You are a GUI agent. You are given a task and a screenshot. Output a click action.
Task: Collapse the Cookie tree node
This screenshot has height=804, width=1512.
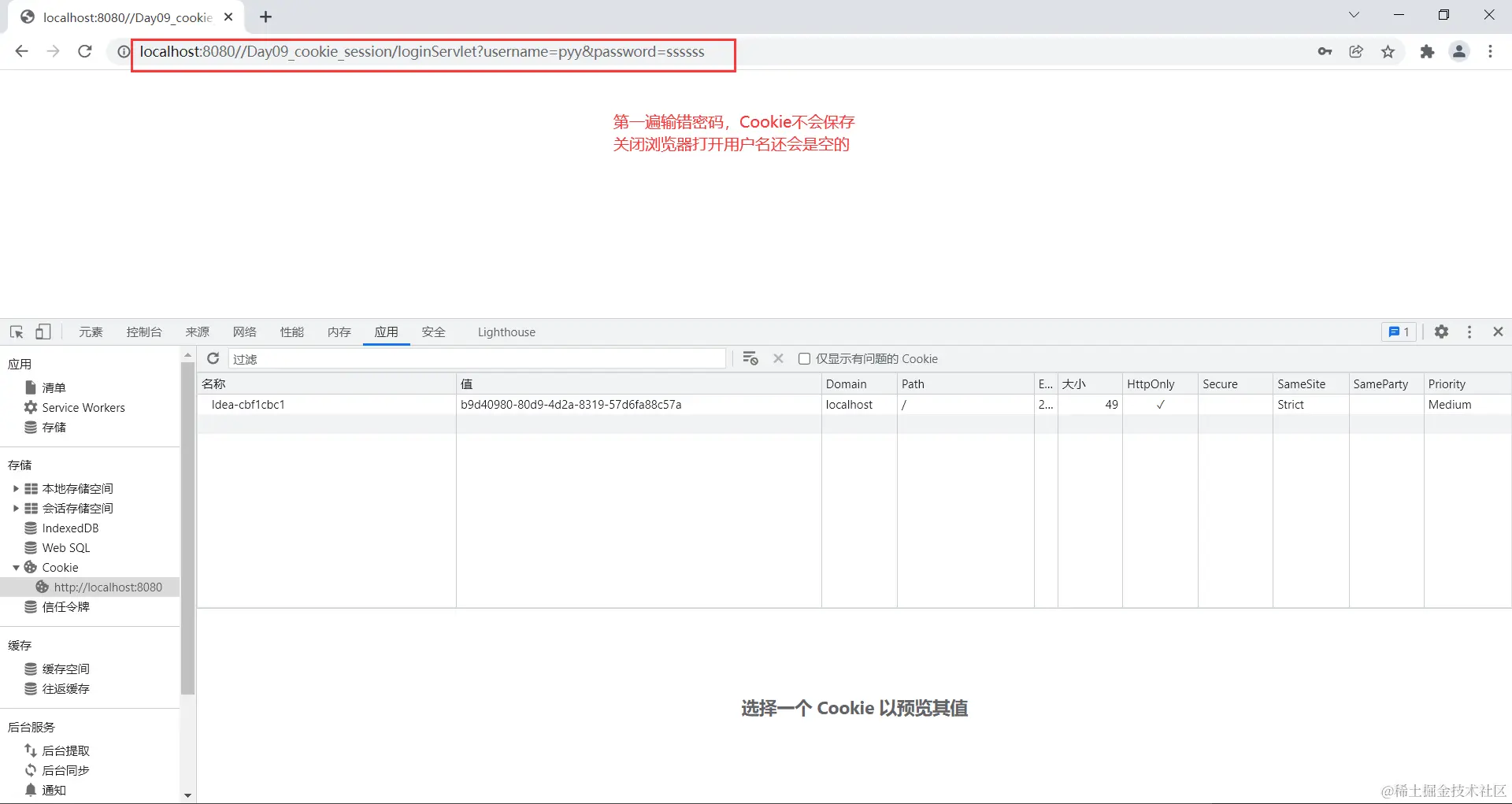(x=16, y=567)
